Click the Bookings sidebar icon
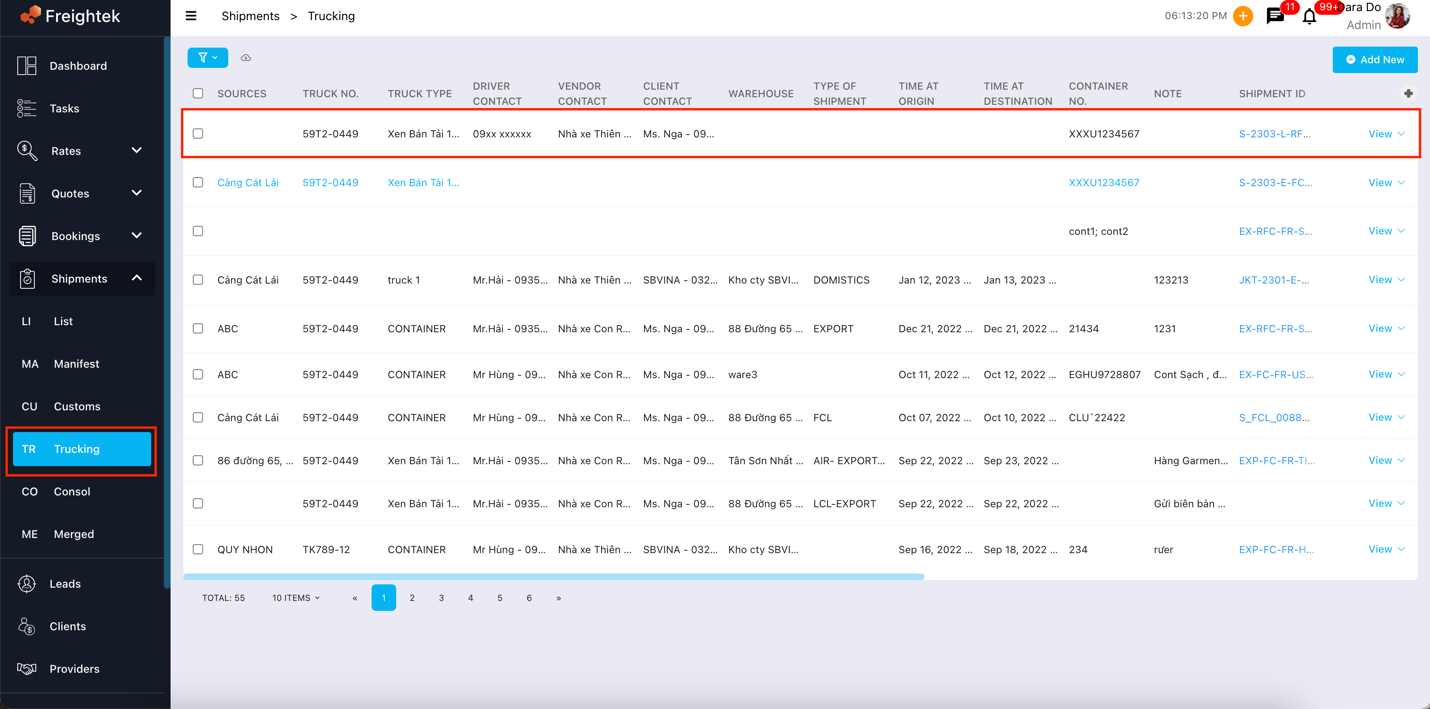The height and width of the screenshot is (709, 1430). (x=27, y=236)
